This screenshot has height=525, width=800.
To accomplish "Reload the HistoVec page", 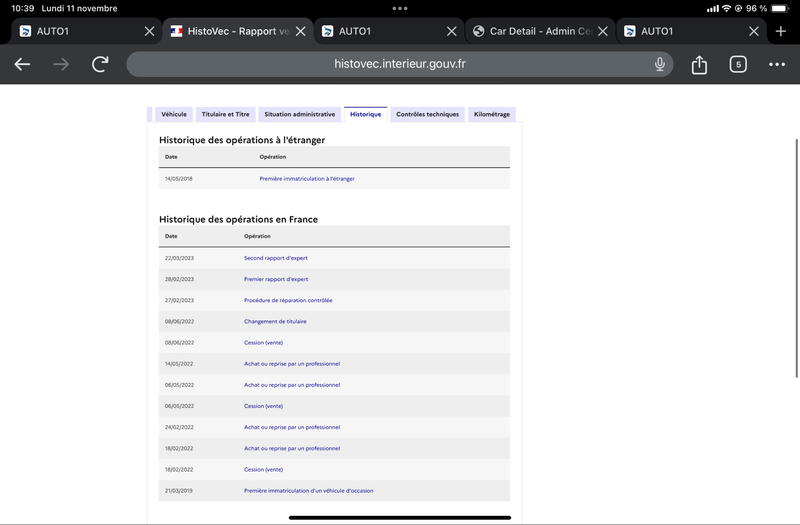I will click(100, 64).
